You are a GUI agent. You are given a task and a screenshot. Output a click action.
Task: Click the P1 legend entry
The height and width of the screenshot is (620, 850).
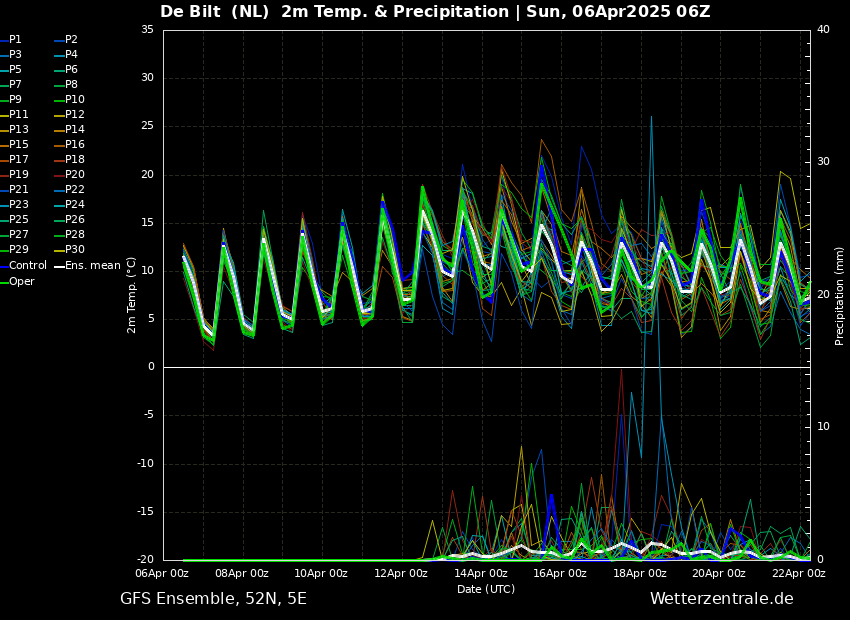pos(15,40)
